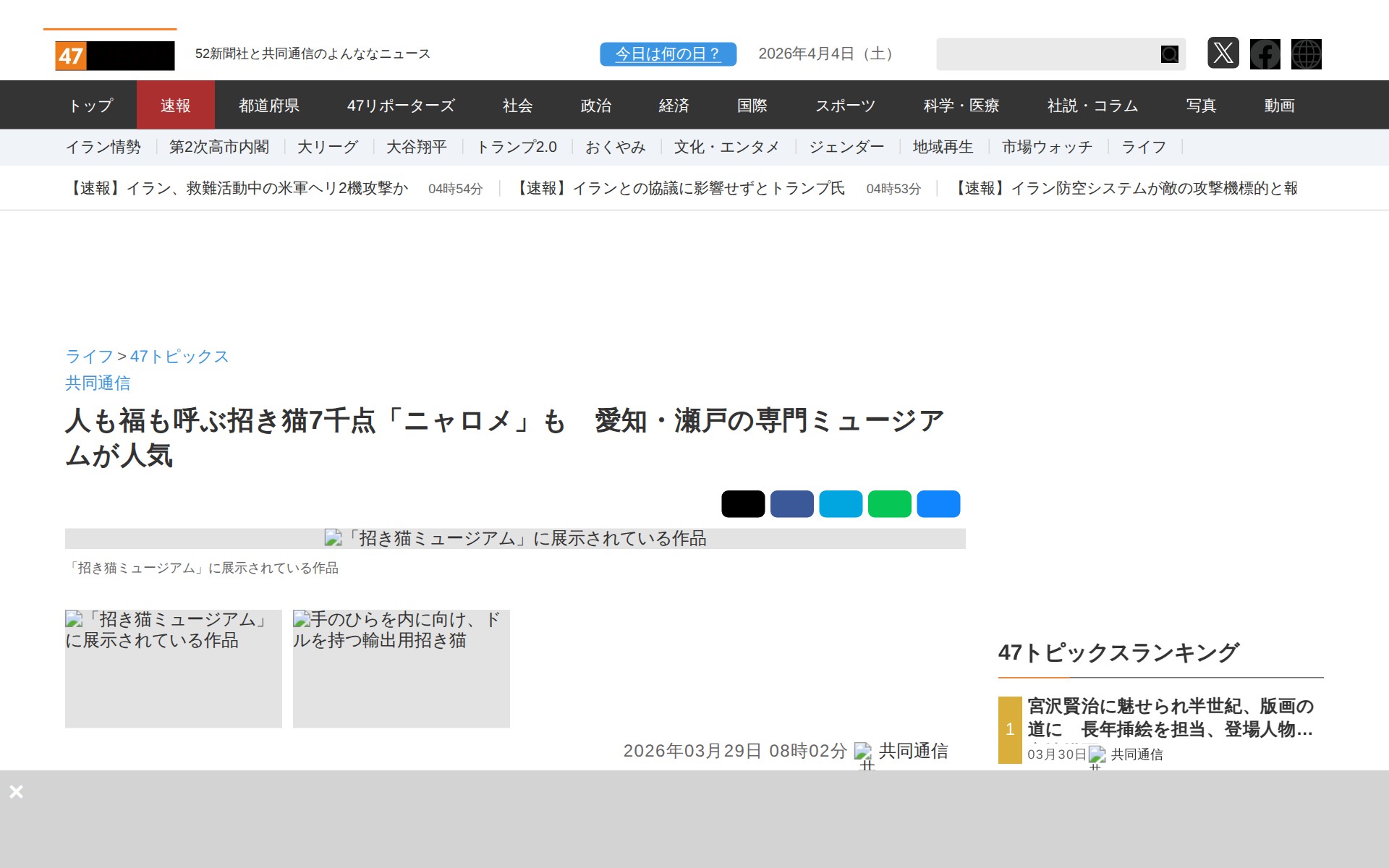This screenshot has height=868, width=1389.
Task: Click the 今日は何の日? button
Action: point(668,54)
